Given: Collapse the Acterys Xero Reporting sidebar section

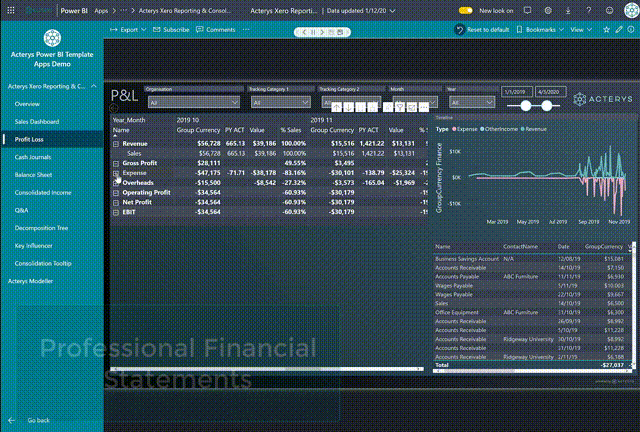Looking at the screenshot, I should click(x=94, y=86).
